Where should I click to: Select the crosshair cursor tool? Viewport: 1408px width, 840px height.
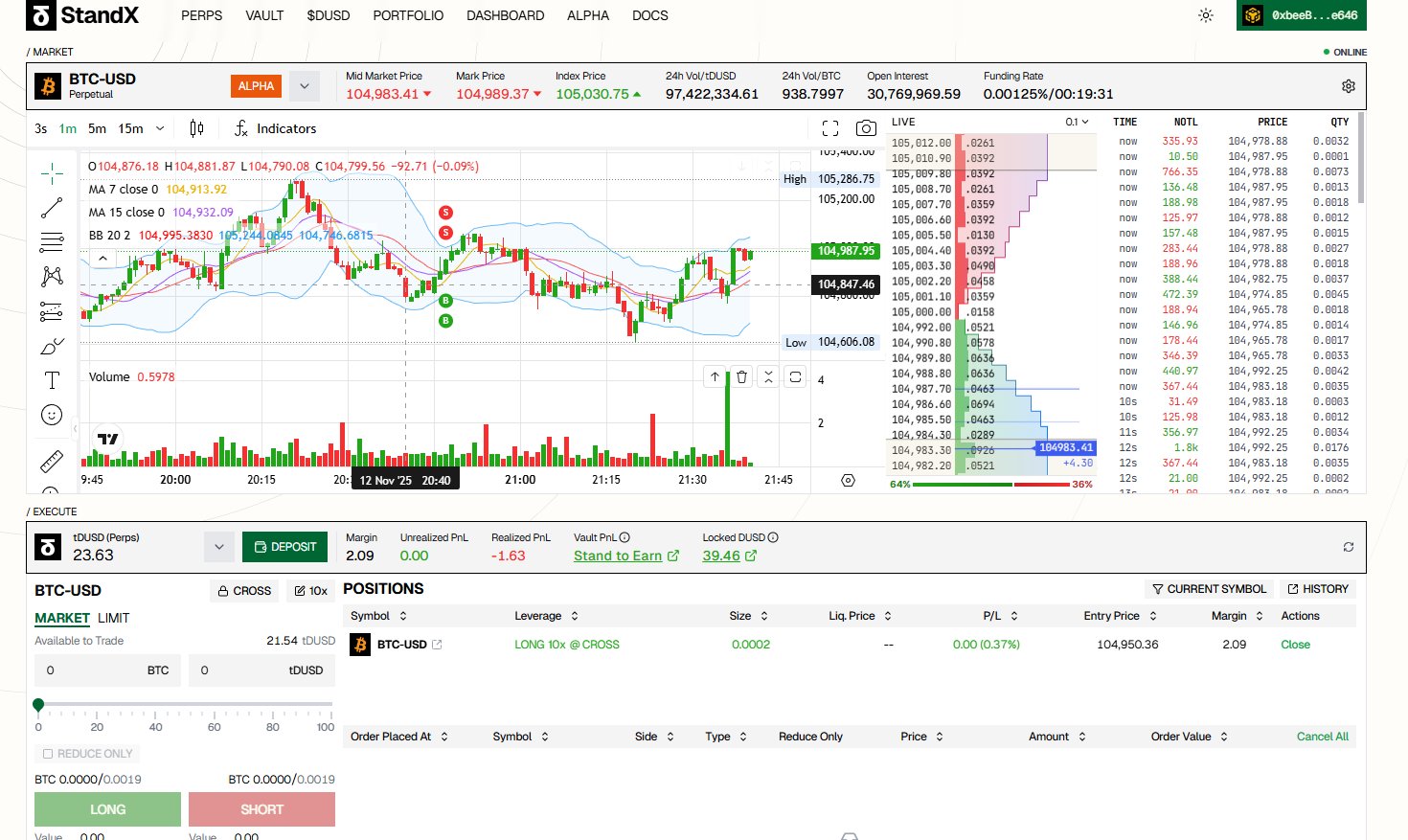click(52, 173)
